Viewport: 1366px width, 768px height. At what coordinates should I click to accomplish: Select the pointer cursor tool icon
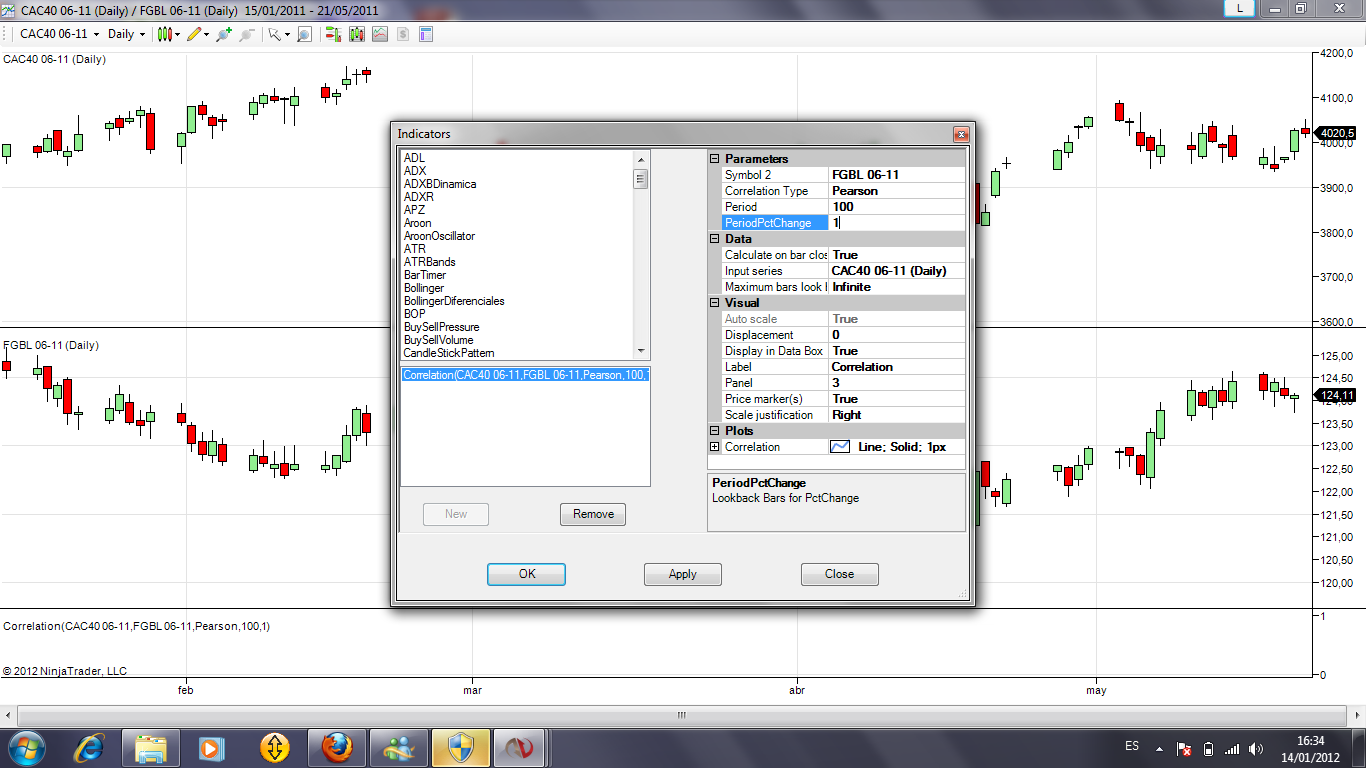click(274, 34)
